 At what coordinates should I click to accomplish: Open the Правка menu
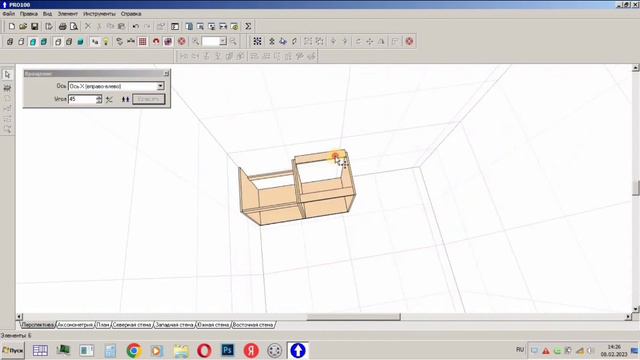29,14
